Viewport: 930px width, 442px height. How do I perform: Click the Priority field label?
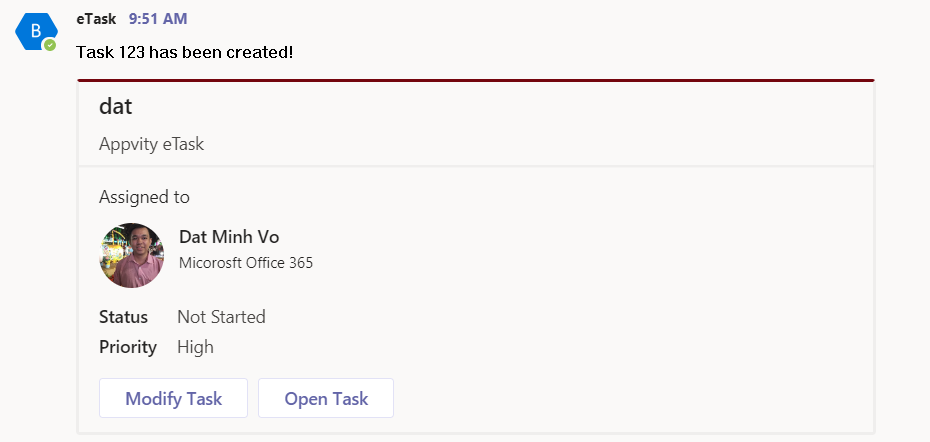coord(128,347)
